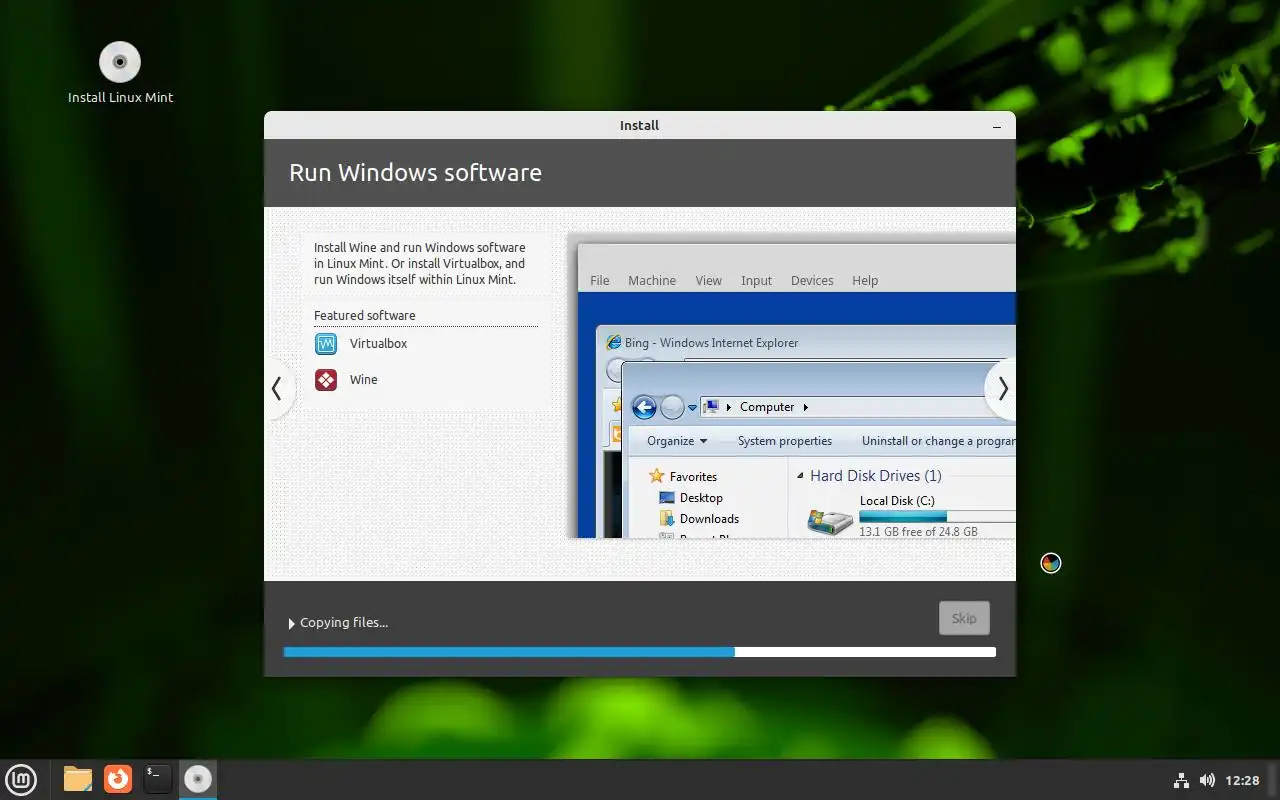The height and width of the screenshot is (800, 1280).
Task: Click the Run Windows software heading
Action: (415, 173)
